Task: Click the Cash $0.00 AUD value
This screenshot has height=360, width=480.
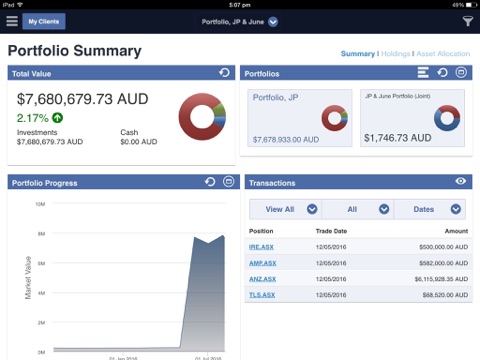Action: [139, 142]
